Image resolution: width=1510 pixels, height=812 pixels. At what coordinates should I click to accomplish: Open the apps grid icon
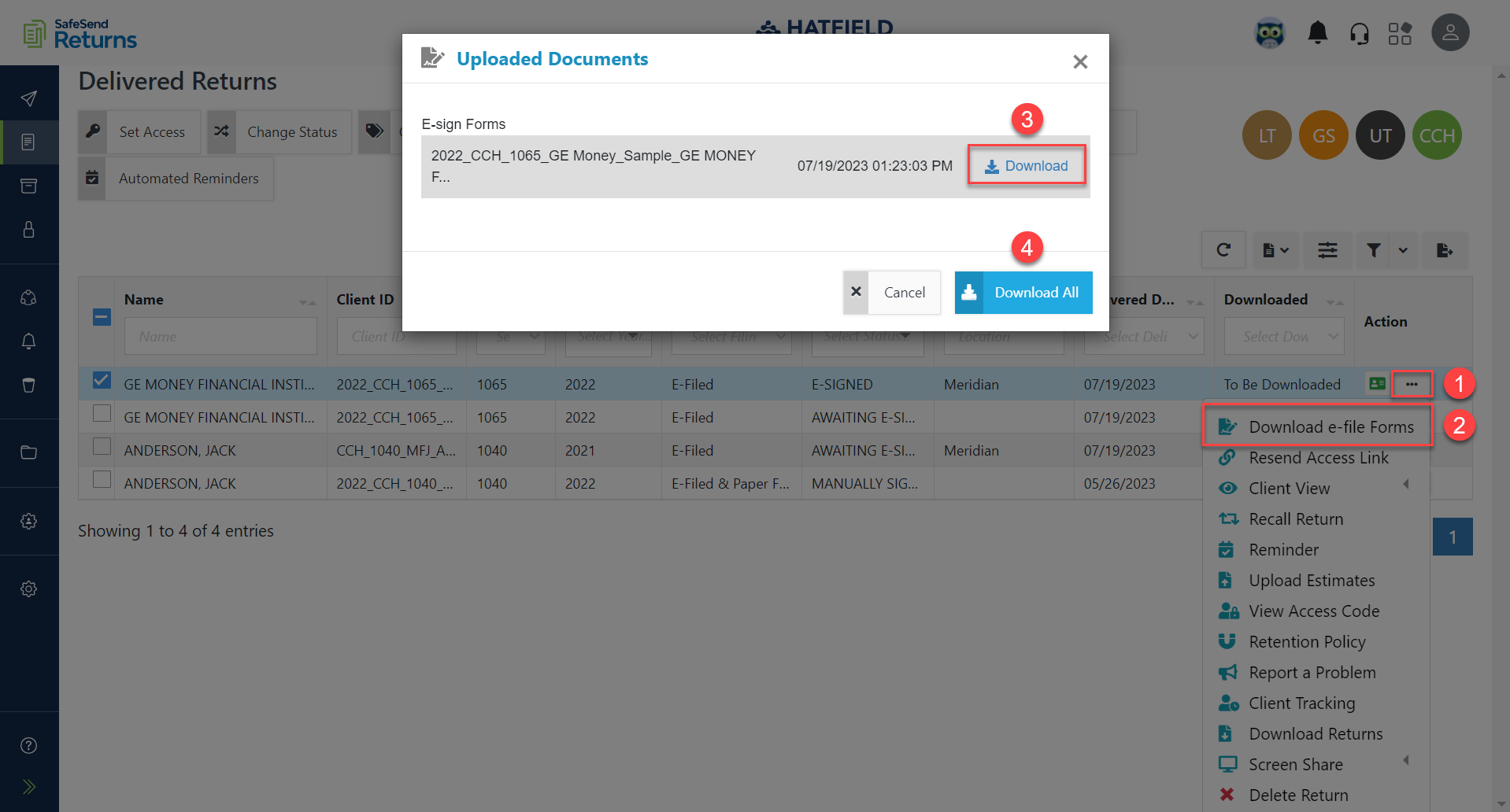(x=1401, y=33)
